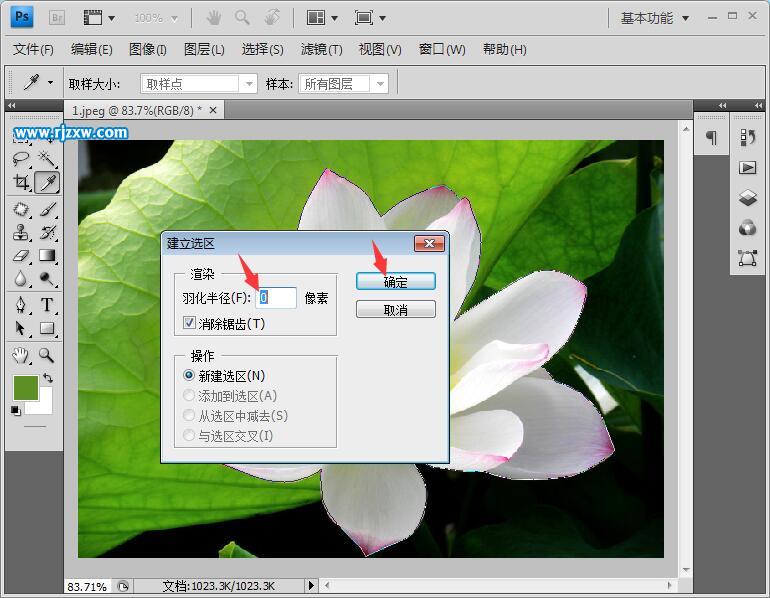
Task: Open the 图层(L) menu
Action: coord(204,49)
